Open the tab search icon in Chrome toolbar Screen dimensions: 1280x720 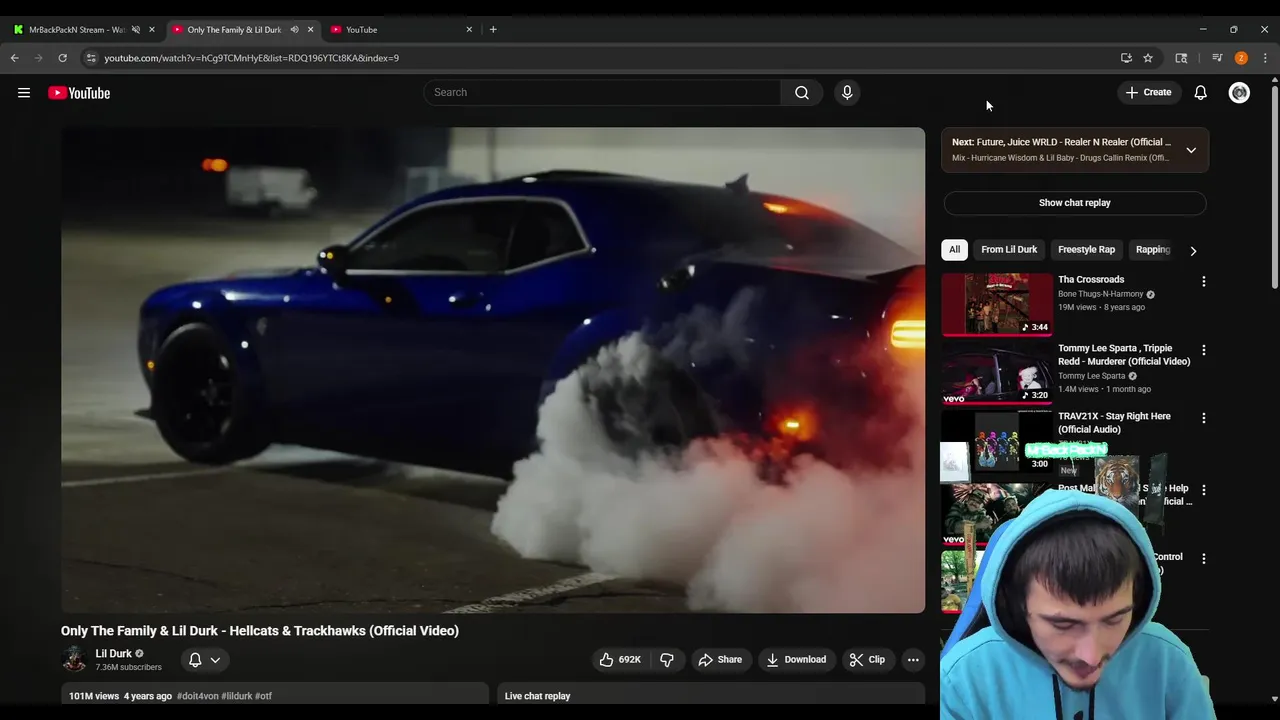pyautogui.click(x=1181, y=58)
